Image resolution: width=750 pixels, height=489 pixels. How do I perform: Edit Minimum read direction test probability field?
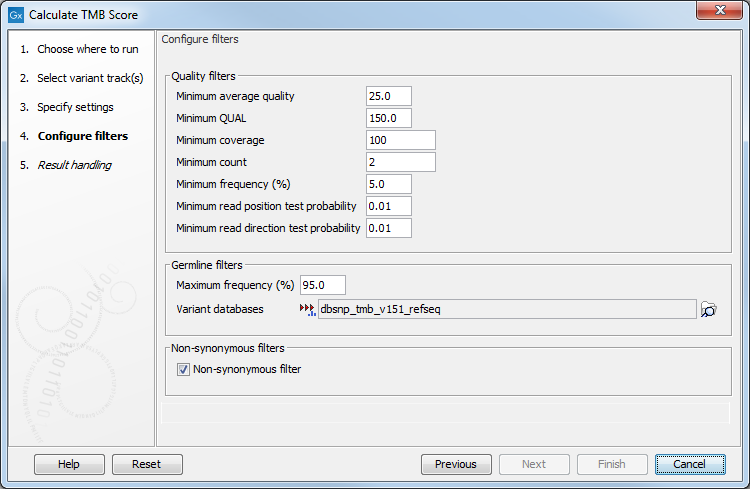389,228
